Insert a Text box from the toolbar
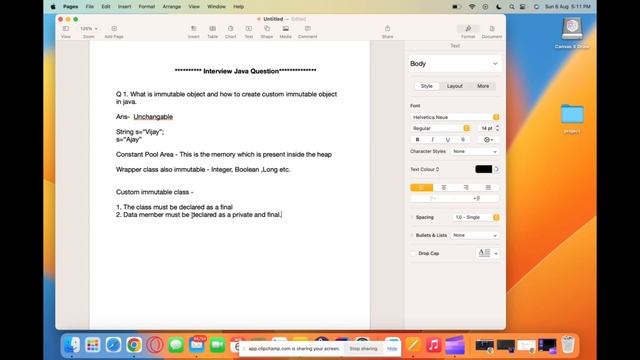This screenshot has height=360, width=640. (x=249, y=29)
